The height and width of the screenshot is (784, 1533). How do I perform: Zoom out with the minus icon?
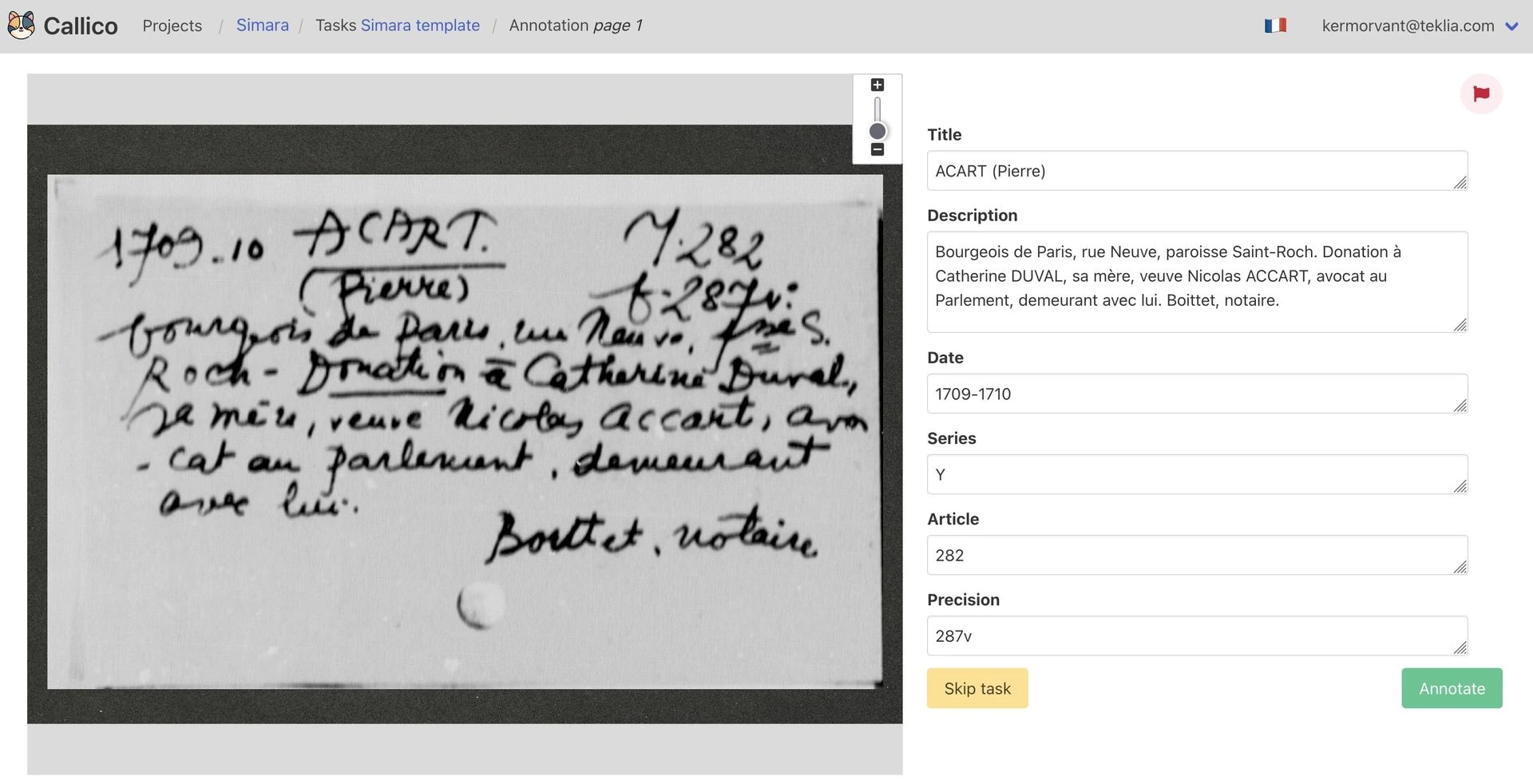877,150
